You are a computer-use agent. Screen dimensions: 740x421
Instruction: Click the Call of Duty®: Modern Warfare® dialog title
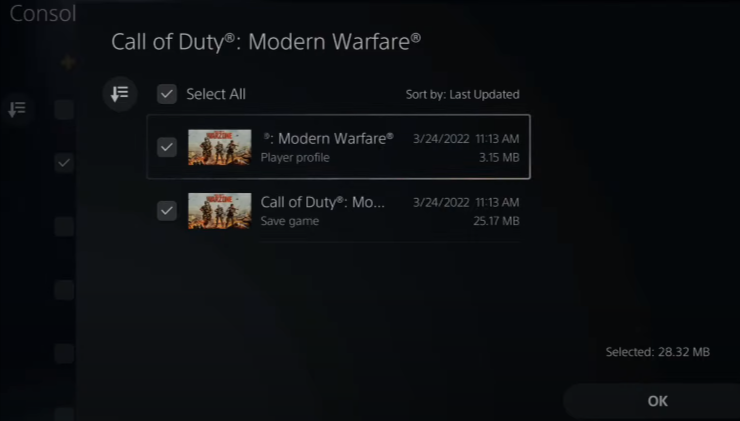(x=266, y=42)
